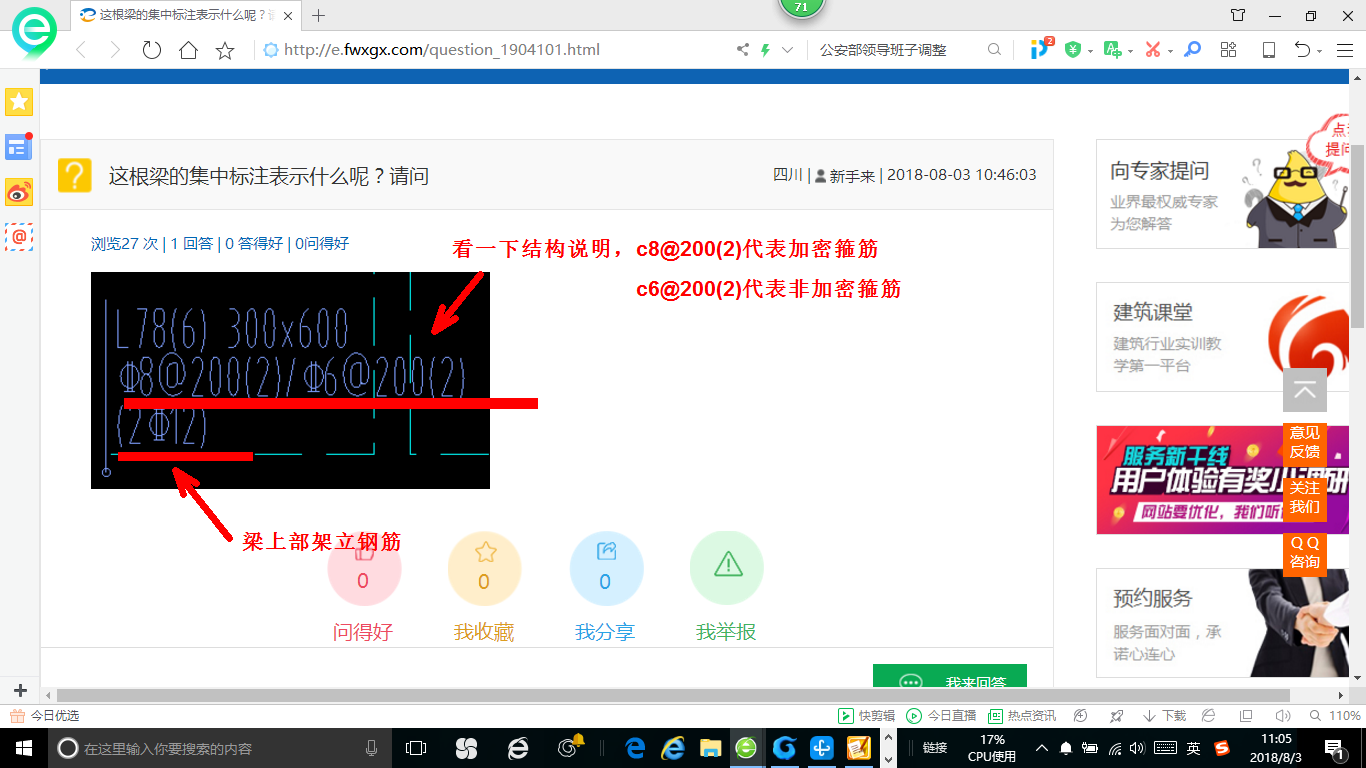Viewport: 1366px width, 768px height.
Task: Click the 110% zoom level control
Action: [1335, 716]
